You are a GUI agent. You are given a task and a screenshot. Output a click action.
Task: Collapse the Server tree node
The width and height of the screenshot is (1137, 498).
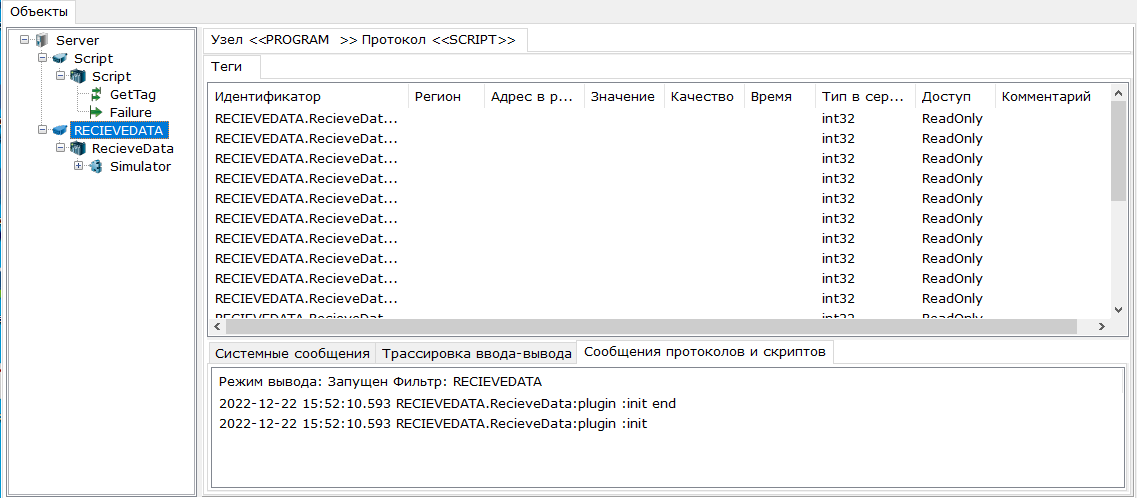point(25,40)
